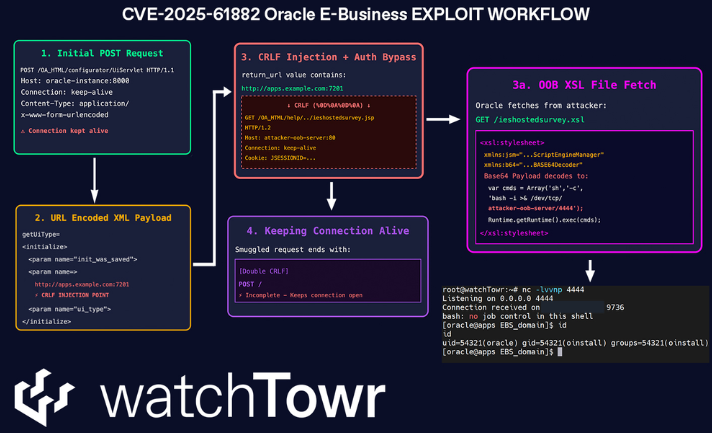Select the GET ieshostedsurvey.jsp request line
Viewport: 712px width, 433px height.
309,118
